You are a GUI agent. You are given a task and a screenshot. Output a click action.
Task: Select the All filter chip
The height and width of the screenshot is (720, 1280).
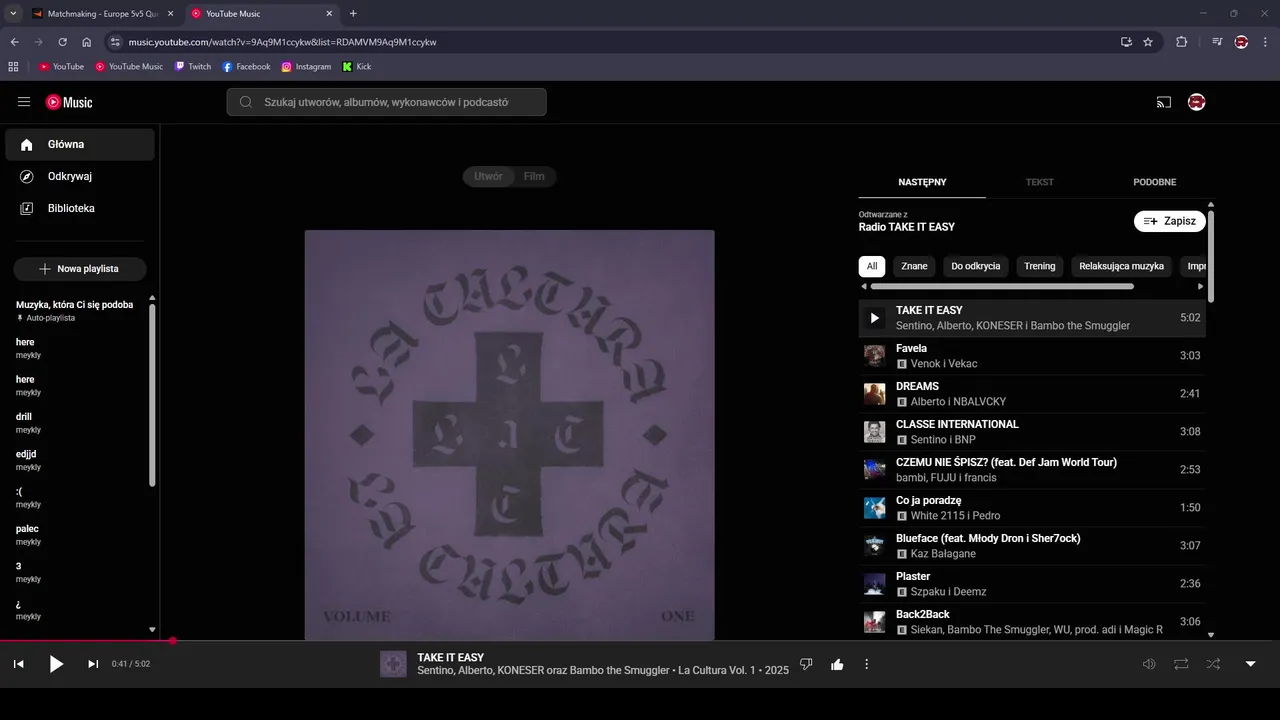(872, 266)
